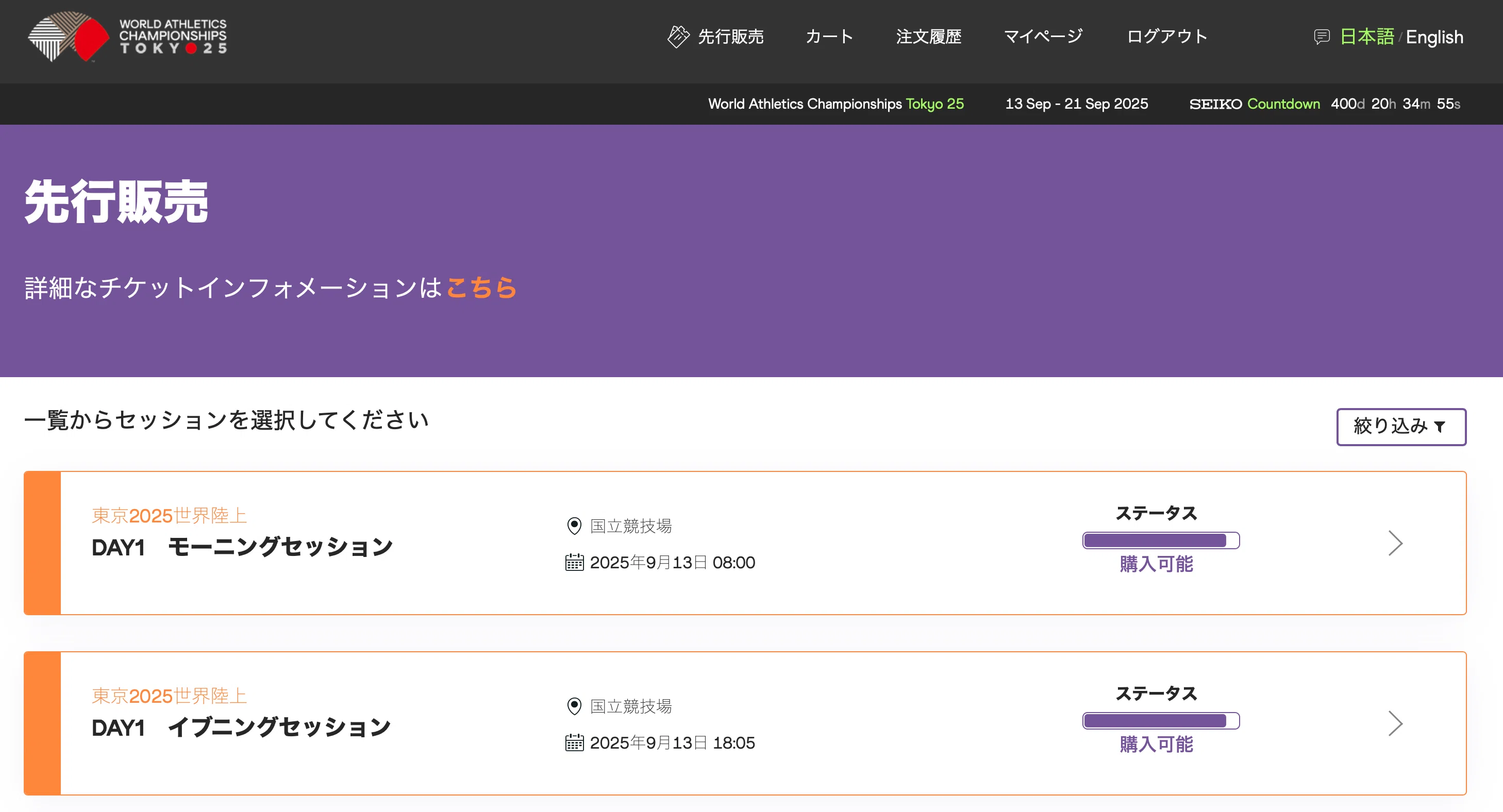The height and width of the screenshot is (812, 1503).
Task: Click the World Athletics Championships Tokyo 25 logo
Action: 128,36
